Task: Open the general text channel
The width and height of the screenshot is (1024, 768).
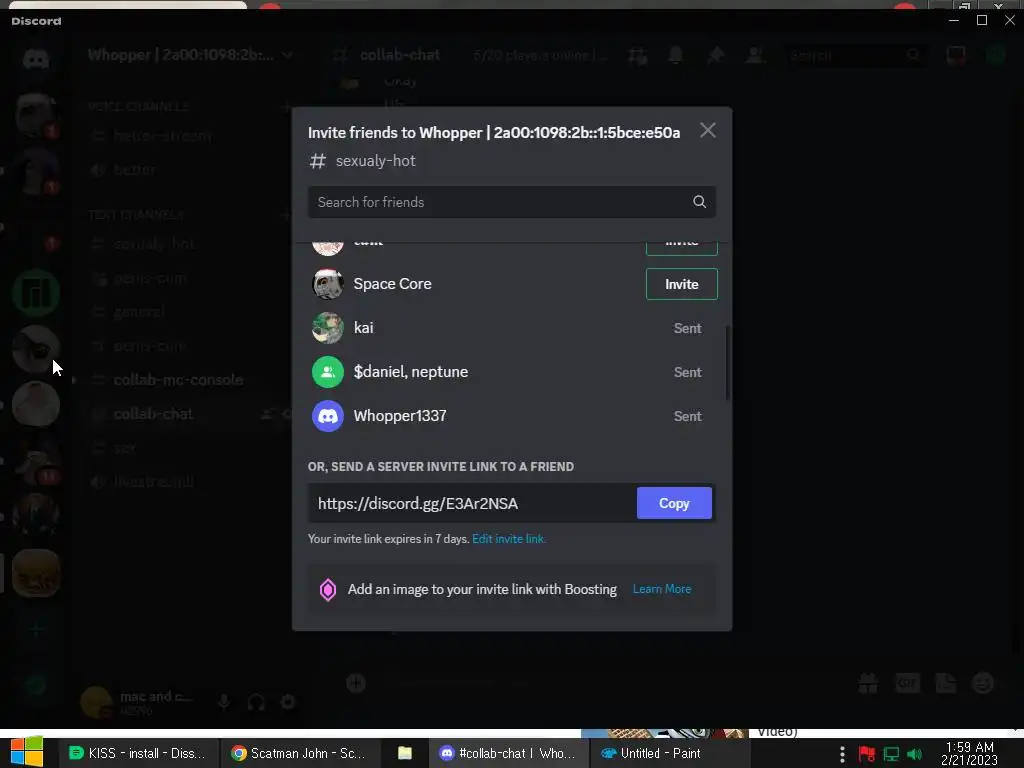Action: pyautogui.click(x=139, y=312)
